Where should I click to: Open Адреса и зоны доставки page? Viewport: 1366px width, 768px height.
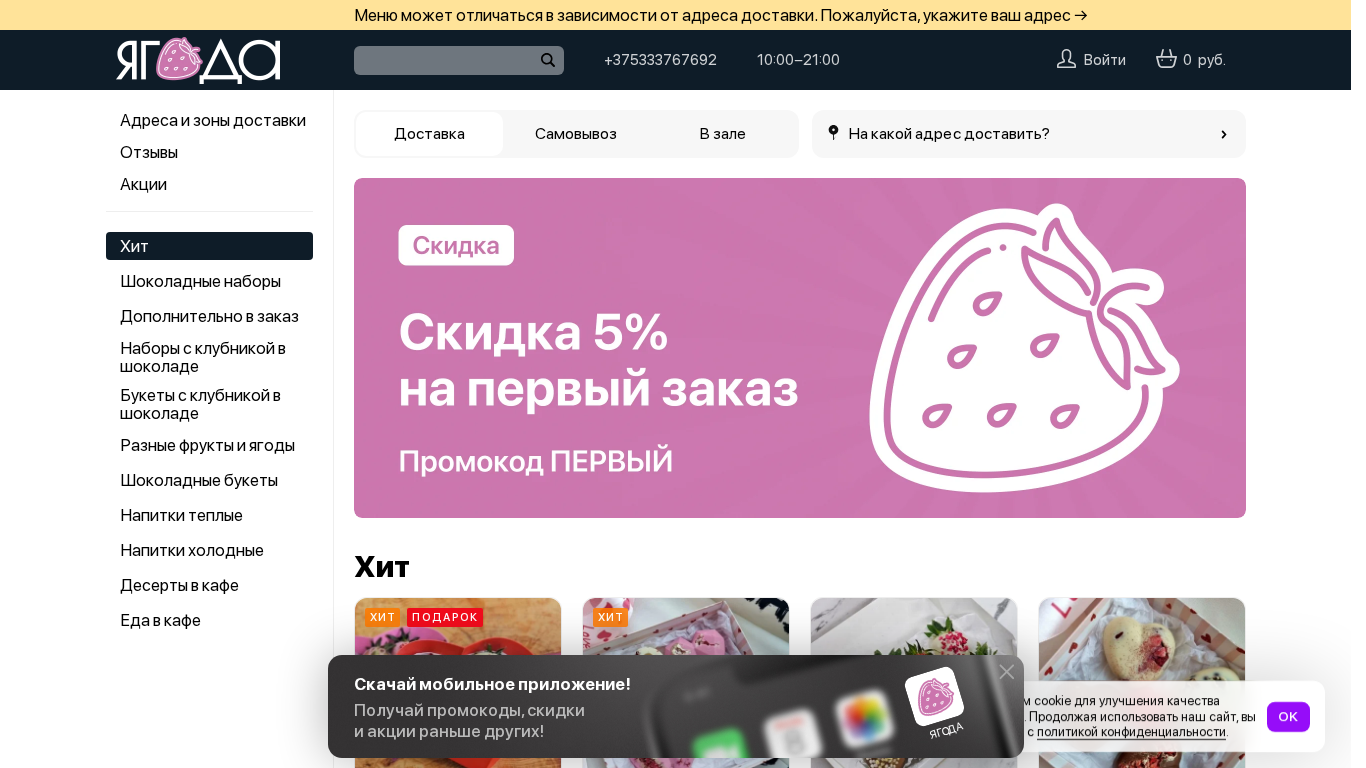pyautogui.click(x=213, y=120)
